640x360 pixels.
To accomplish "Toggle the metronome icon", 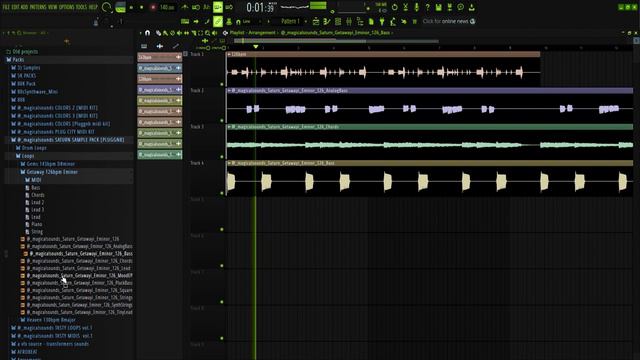I will tap(185, 7).
